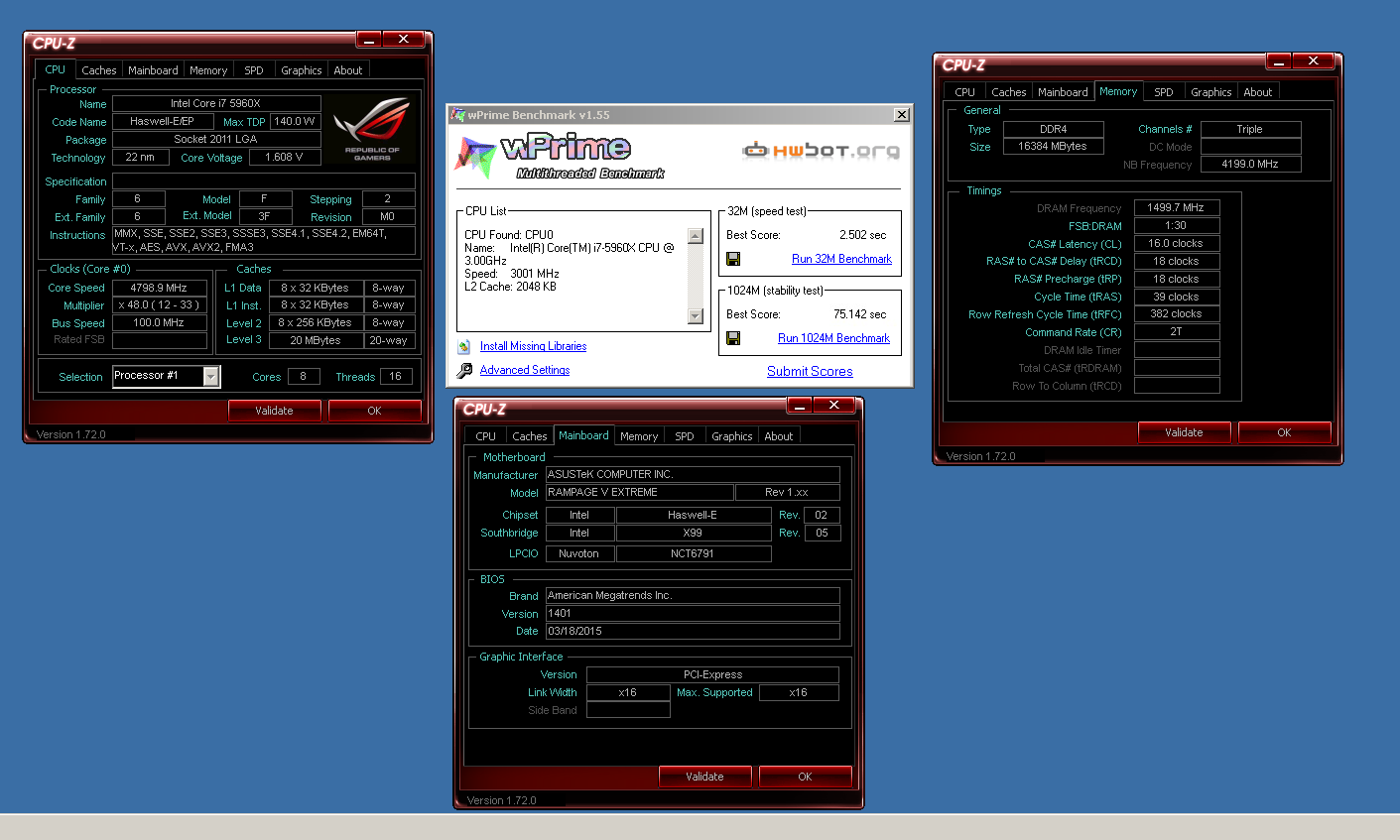
Task: Open Graphics tab in left CPU-Z window
Action: tap(302, 70)
